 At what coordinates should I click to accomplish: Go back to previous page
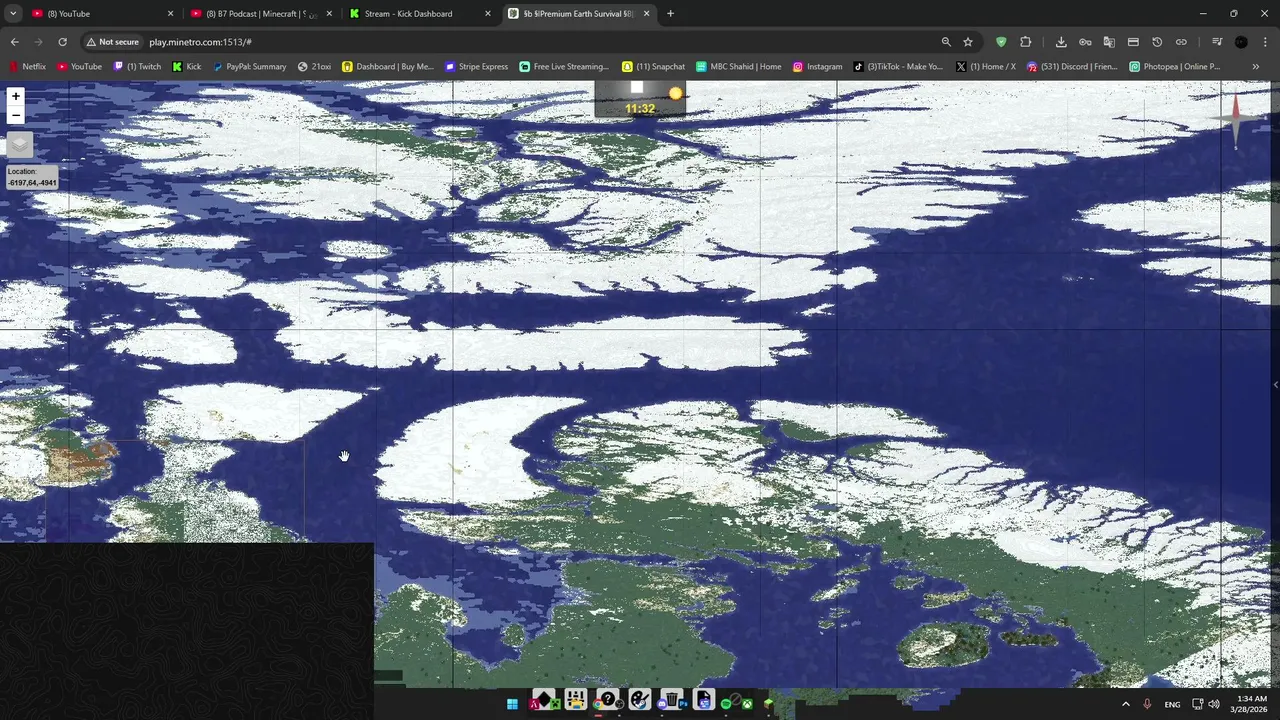click(15, 42)
